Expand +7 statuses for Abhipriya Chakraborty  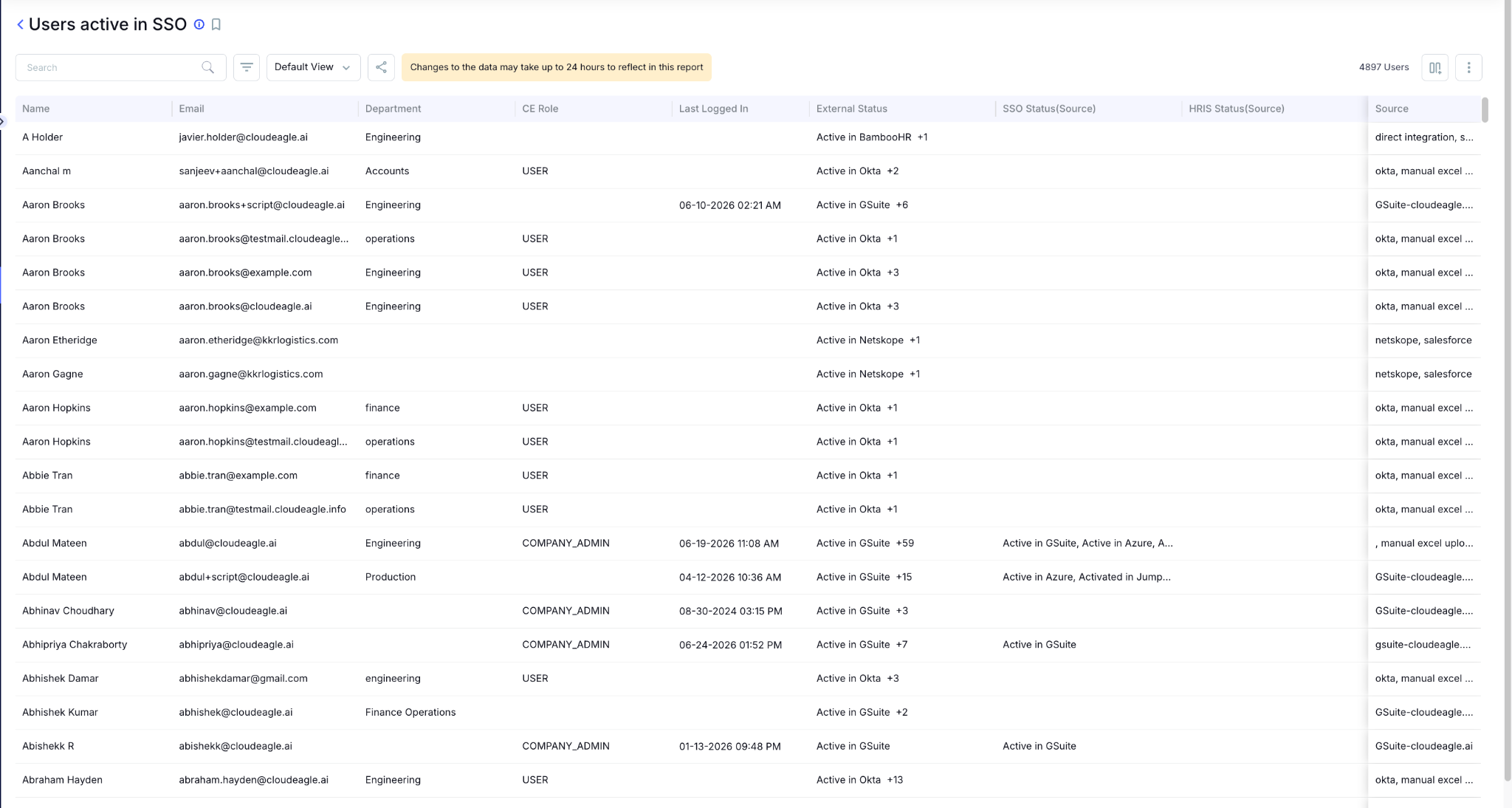click(x=901, y=645)
